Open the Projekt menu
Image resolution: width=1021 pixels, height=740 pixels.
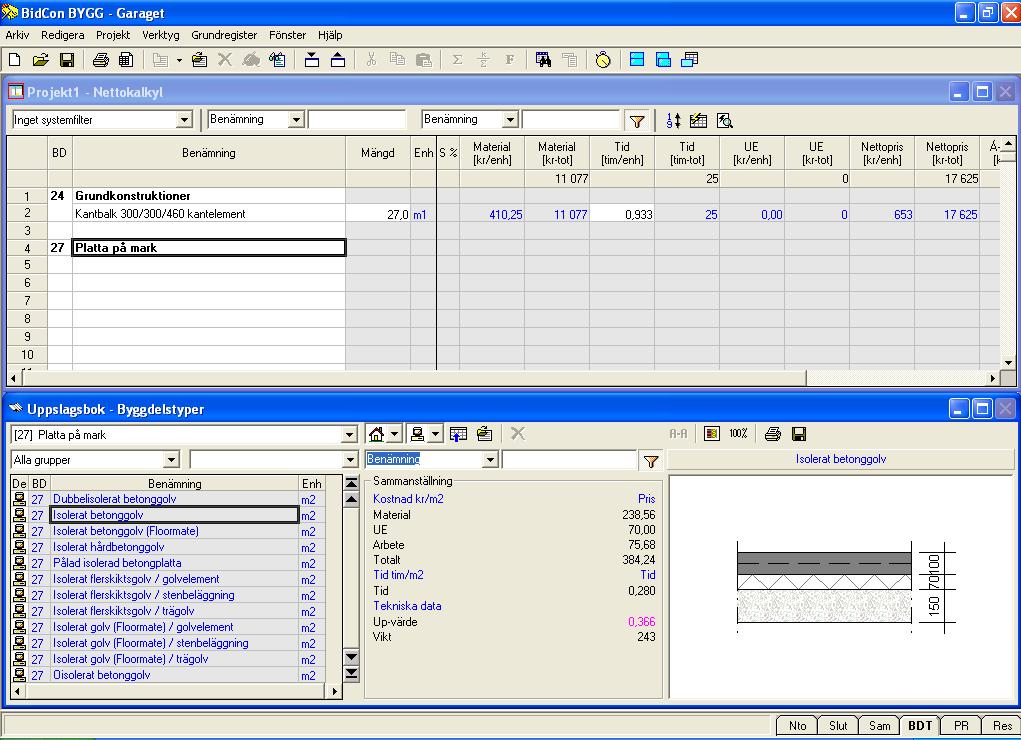click(113, 35)
